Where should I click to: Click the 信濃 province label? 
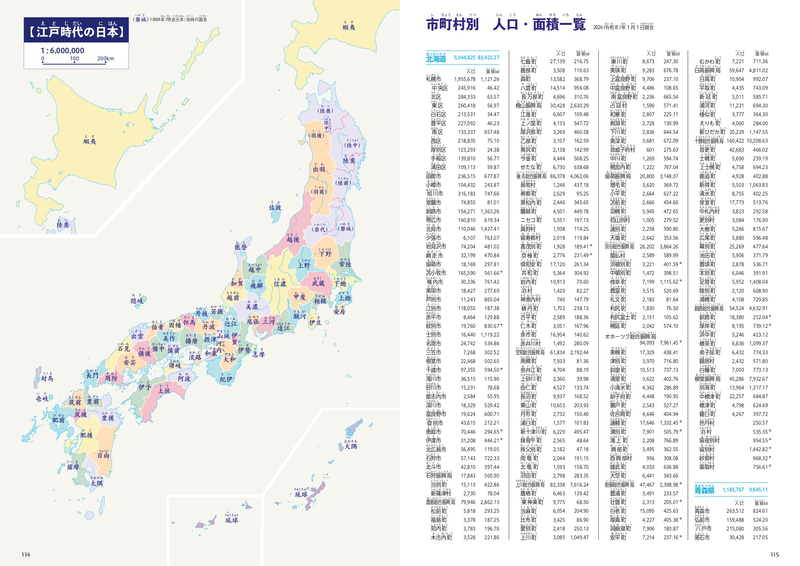(x=280, y=282)
